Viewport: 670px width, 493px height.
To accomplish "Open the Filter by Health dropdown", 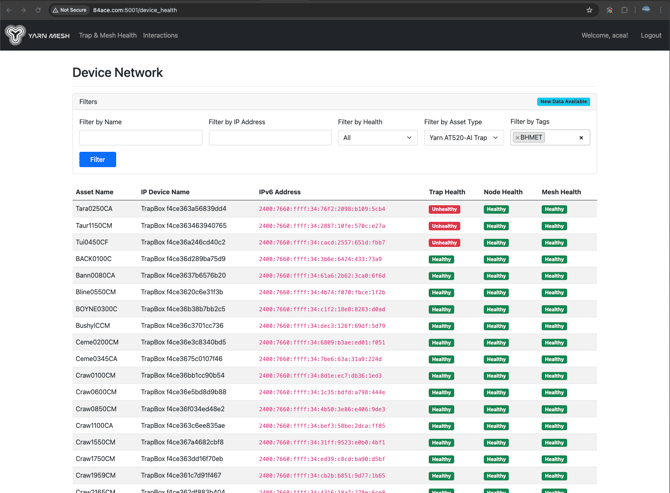I will 377,138.
